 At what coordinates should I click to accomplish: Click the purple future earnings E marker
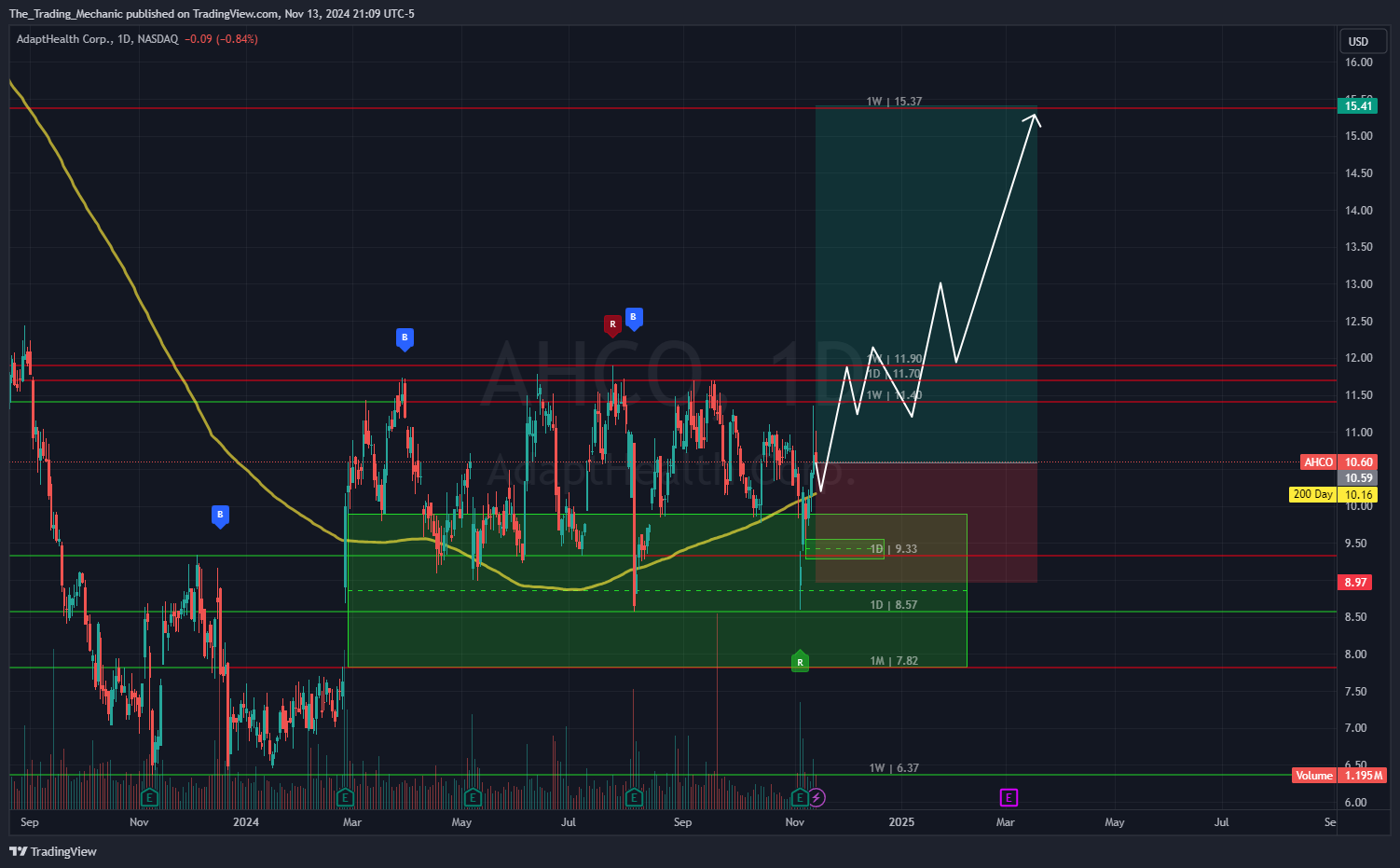pos(1009,797)
